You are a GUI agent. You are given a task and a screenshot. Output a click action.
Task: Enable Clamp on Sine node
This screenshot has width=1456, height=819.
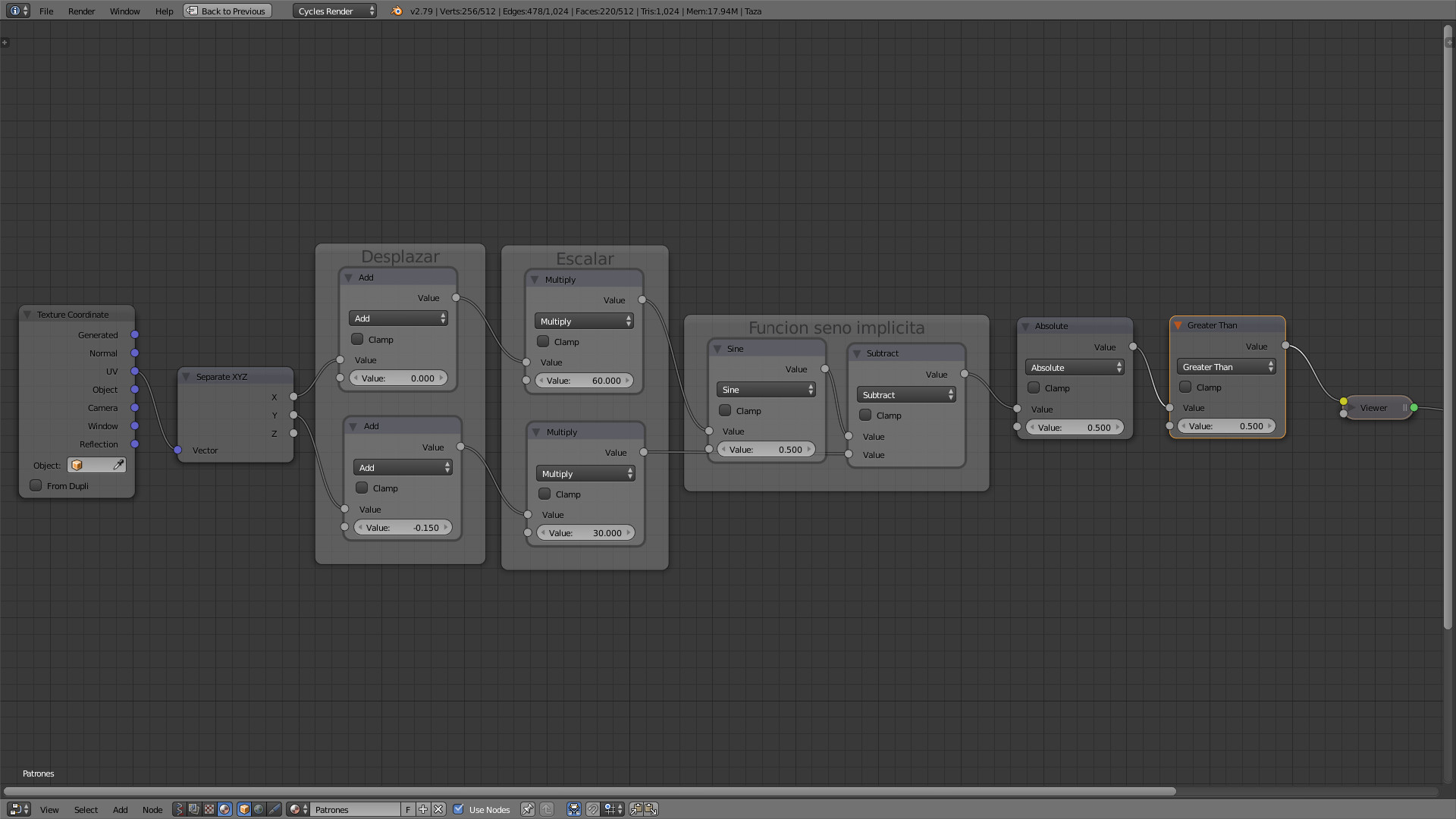click(725, 410)
